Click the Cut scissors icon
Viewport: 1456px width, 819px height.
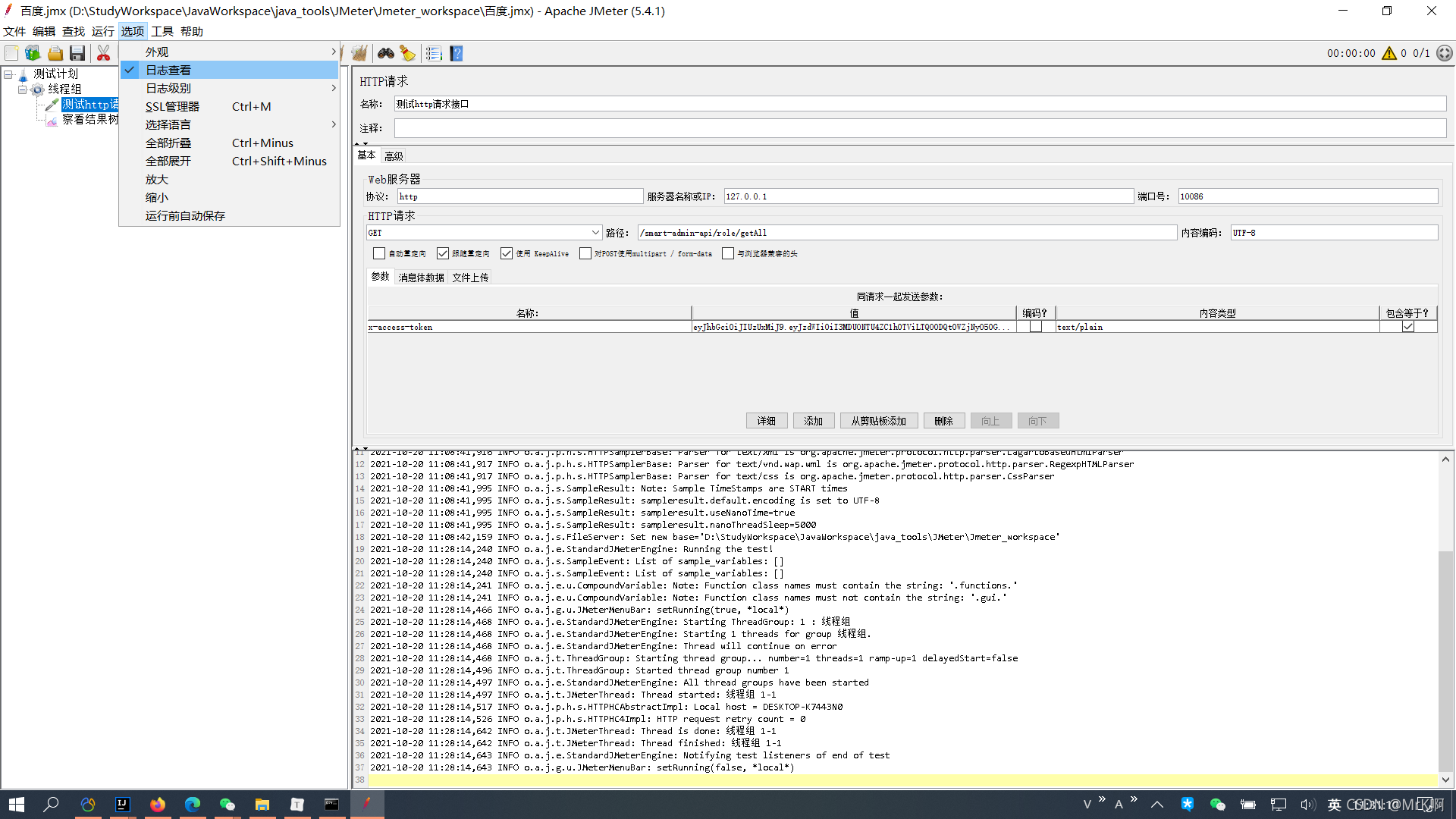(103, 53)
